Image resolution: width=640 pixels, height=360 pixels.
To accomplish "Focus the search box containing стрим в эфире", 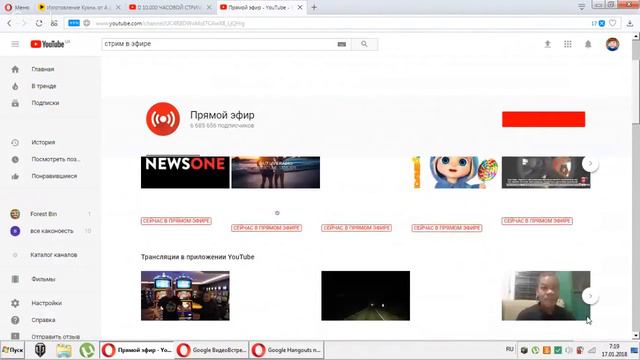I will pos(218,44).
